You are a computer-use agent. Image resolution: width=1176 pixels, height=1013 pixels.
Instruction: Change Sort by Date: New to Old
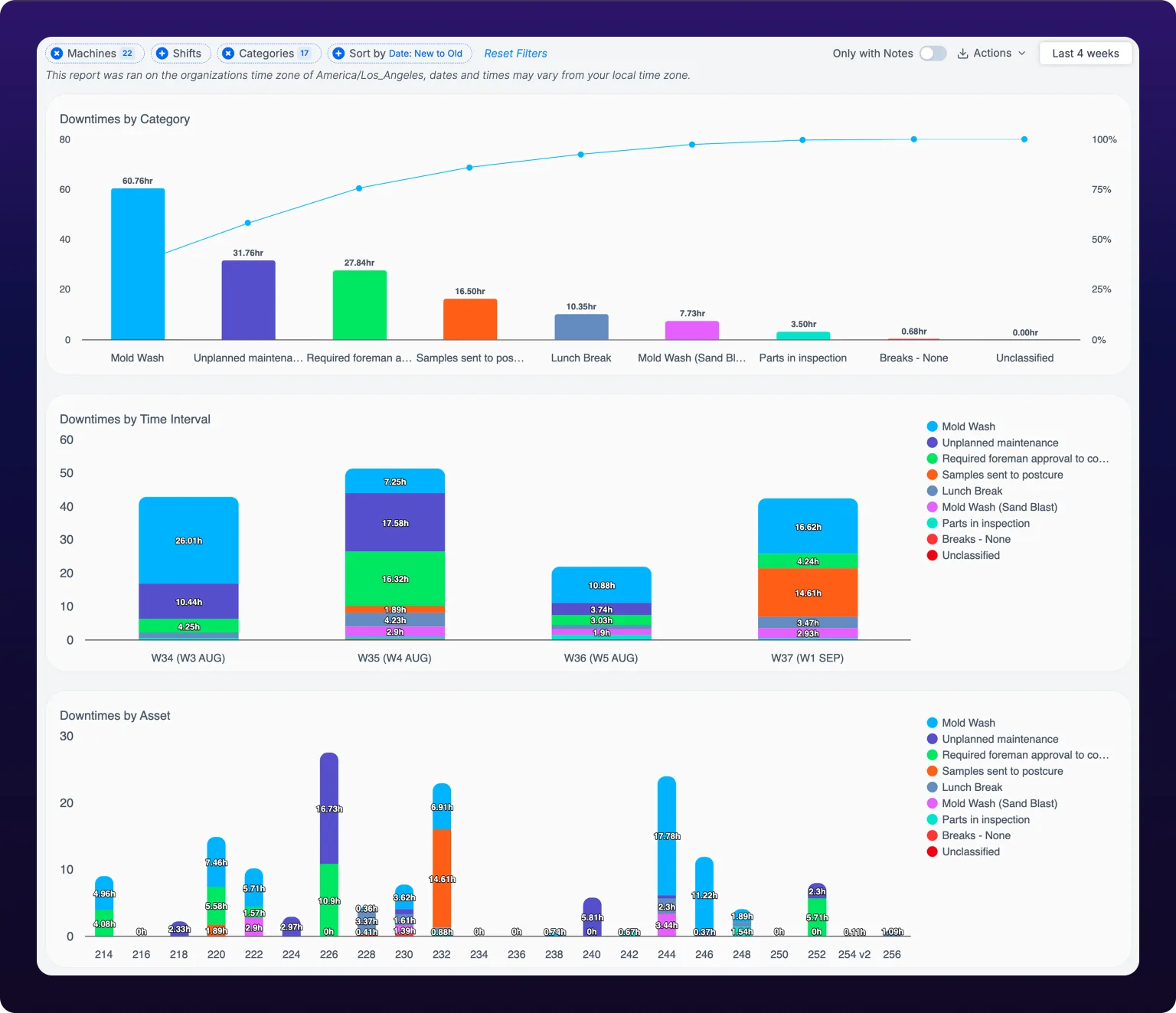400,54
